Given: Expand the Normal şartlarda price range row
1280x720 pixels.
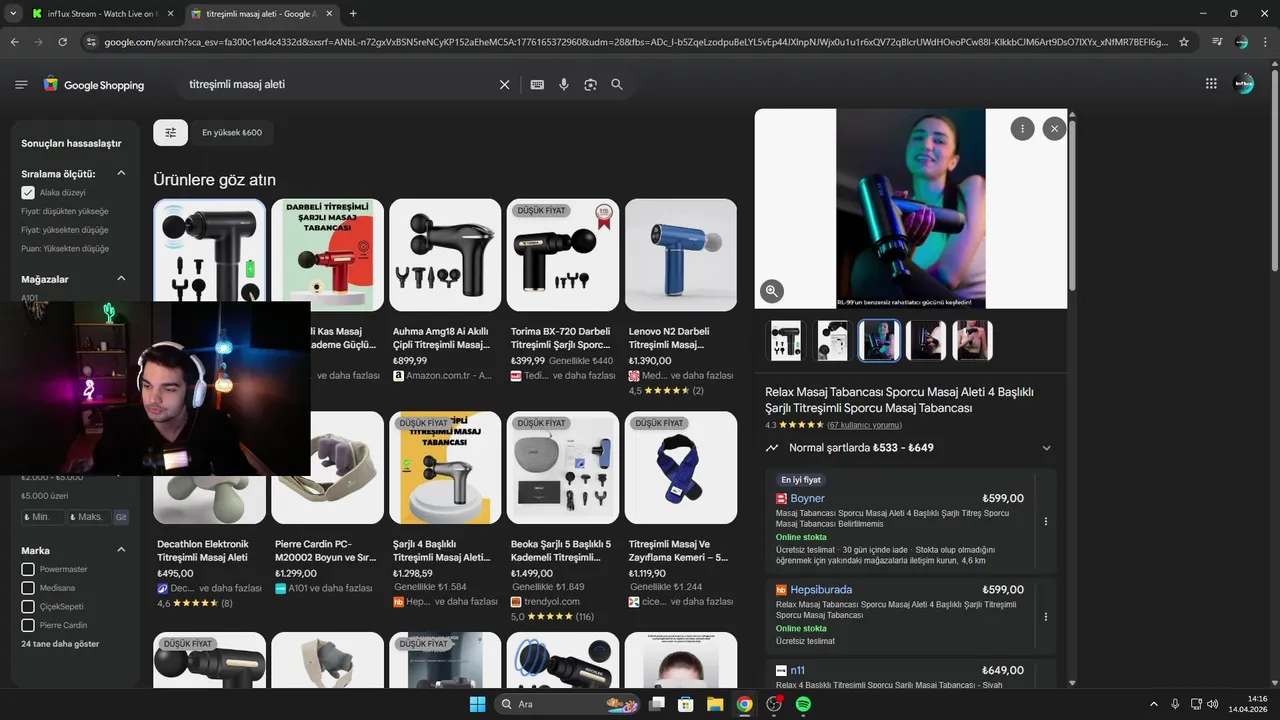Looking at the screenshot, I should click(x=910, y=448).
